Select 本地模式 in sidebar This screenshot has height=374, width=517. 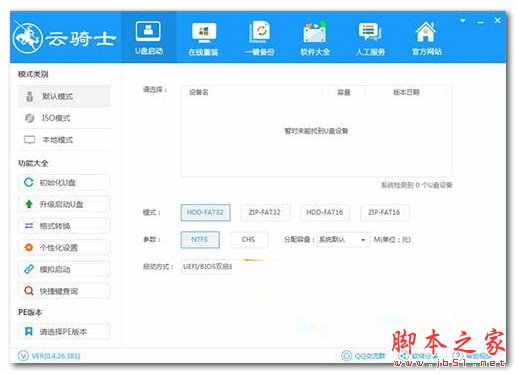point(64,140)
